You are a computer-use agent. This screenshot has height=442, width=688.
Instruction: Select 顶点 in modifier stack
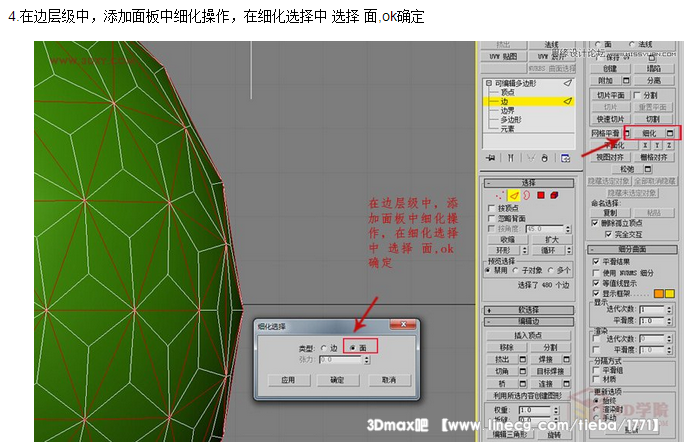507,92
